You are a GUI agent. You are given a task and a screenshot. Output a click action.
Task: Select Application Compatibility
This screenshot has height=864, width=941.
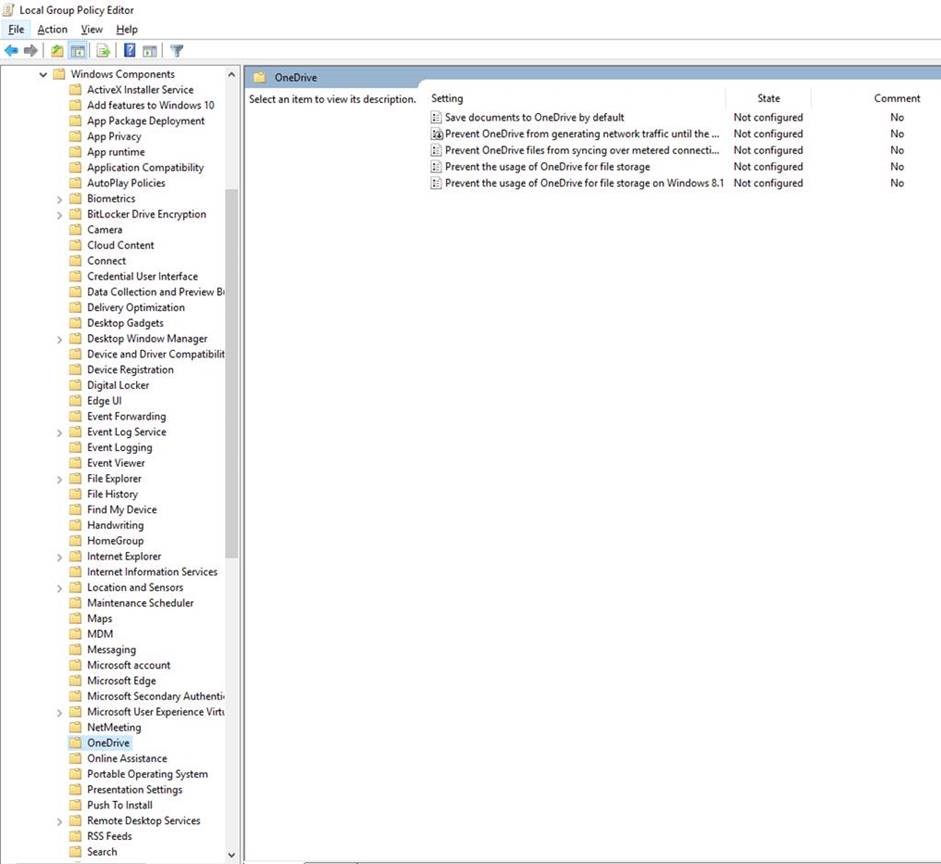pyautogui.click(x=145, y=167)
